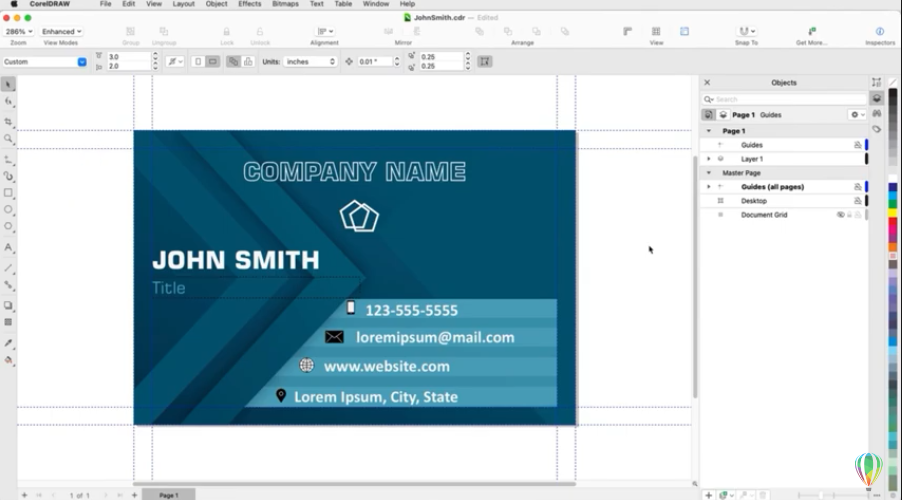Toggle portrait page orientation
Image resolution: width=902 pixels, height=500 pixels.
coord(198,62)
